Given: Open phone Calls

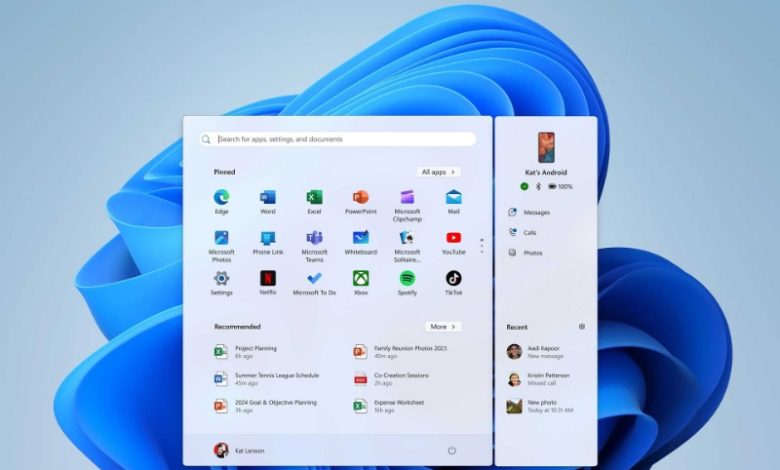Looking at the screenshot, I should (x=522, y=232).
